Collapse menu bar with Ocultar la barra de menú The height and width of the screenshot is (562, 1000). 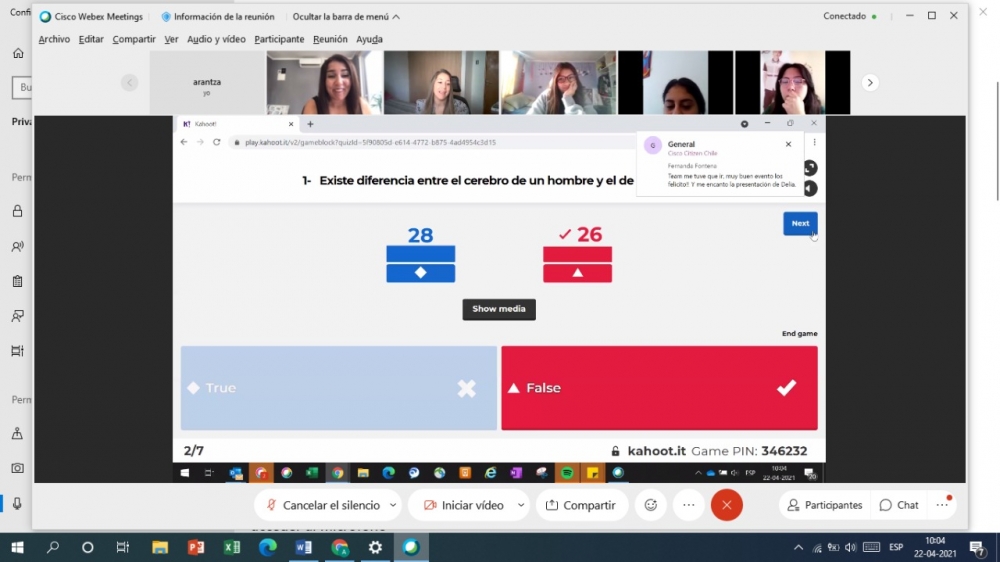pyautogui.click(x=346, y=17)
